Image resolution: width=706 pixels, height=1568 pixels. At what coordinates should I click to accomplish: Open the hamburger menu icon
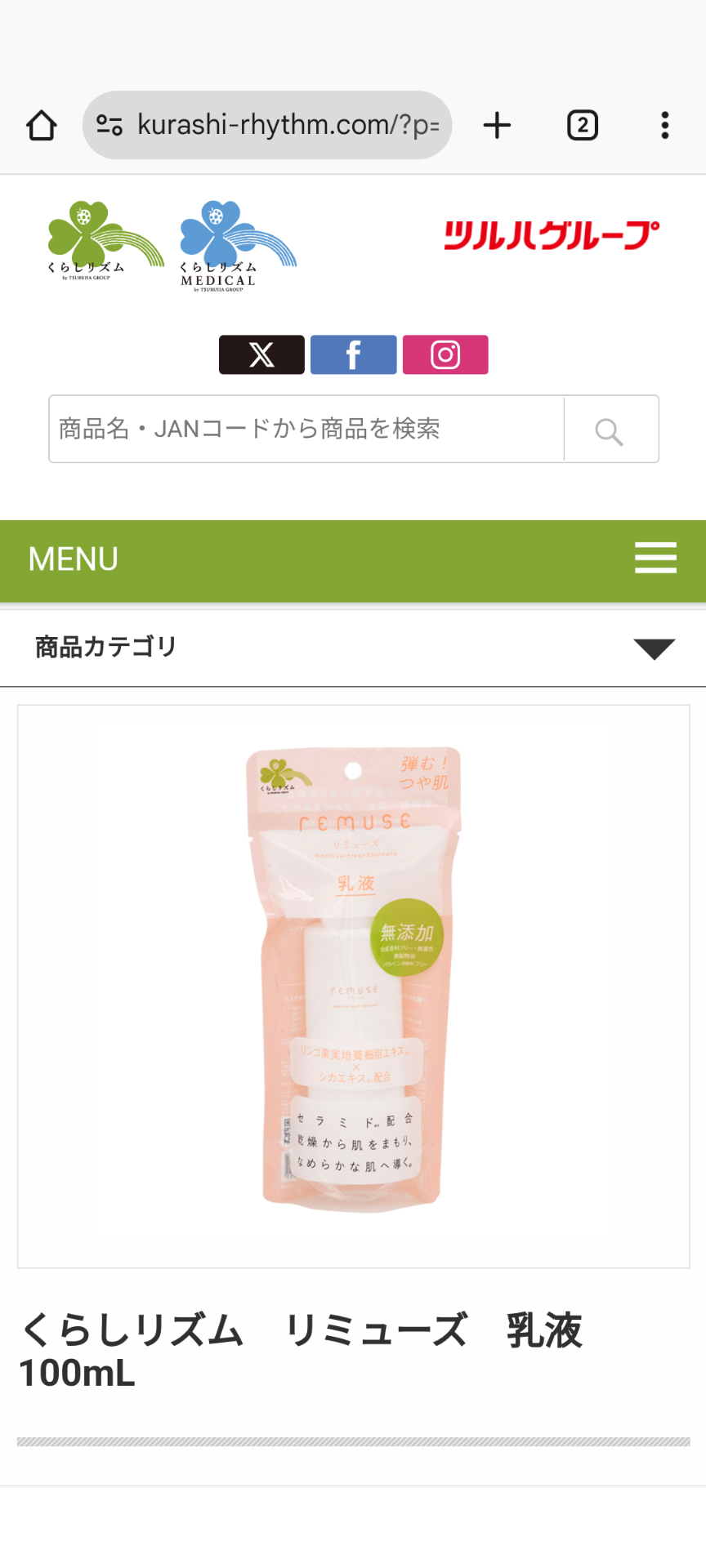click(655, 559)
